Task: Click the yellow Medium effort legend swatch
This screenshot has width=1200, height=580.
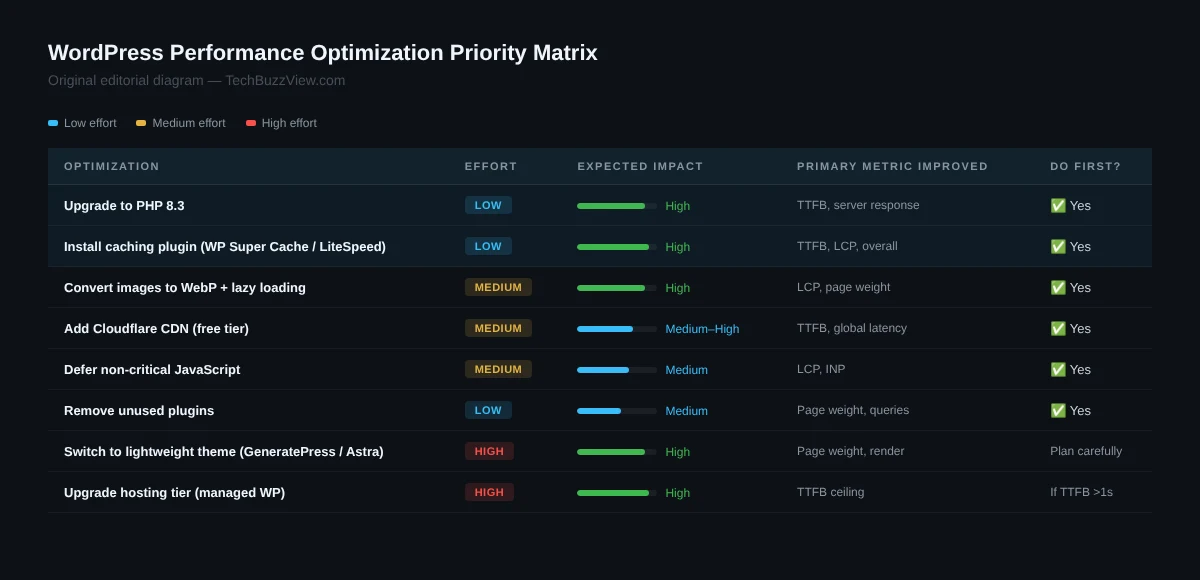Action: click(141, 123)
